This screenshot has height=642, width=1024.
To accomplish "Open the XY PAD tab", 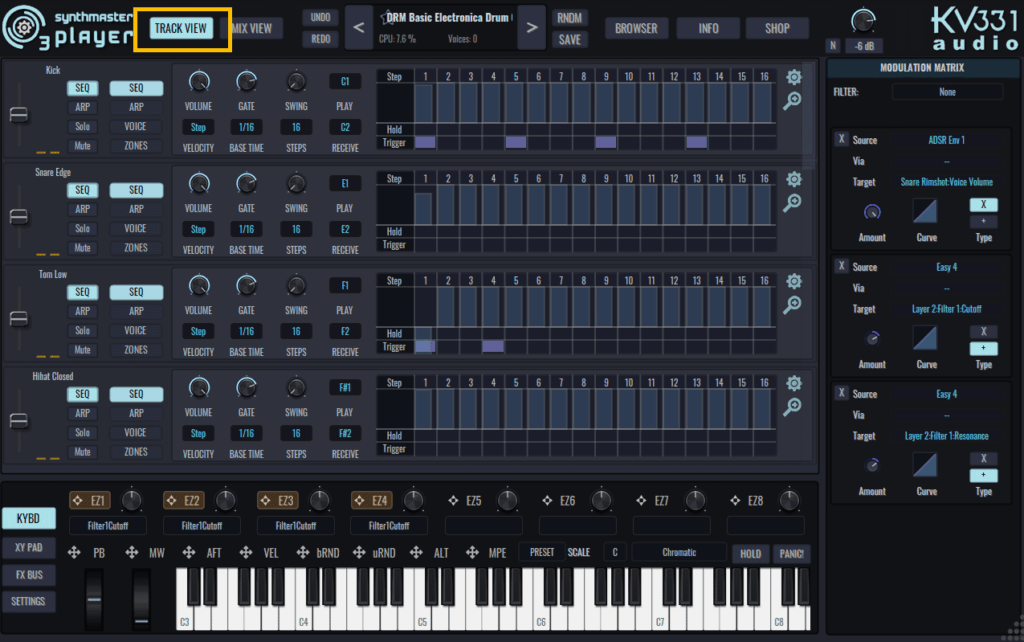I will click(28, 547).
